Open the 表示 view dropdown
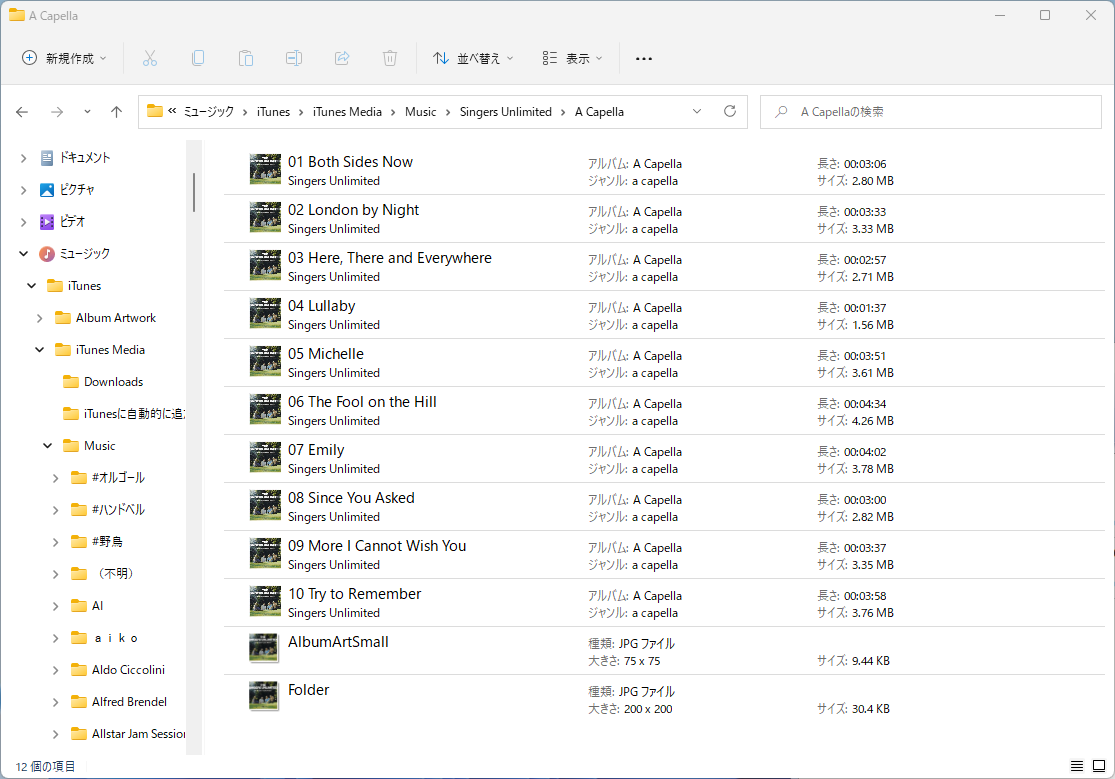1115x779 pixels. coord(573,58)
